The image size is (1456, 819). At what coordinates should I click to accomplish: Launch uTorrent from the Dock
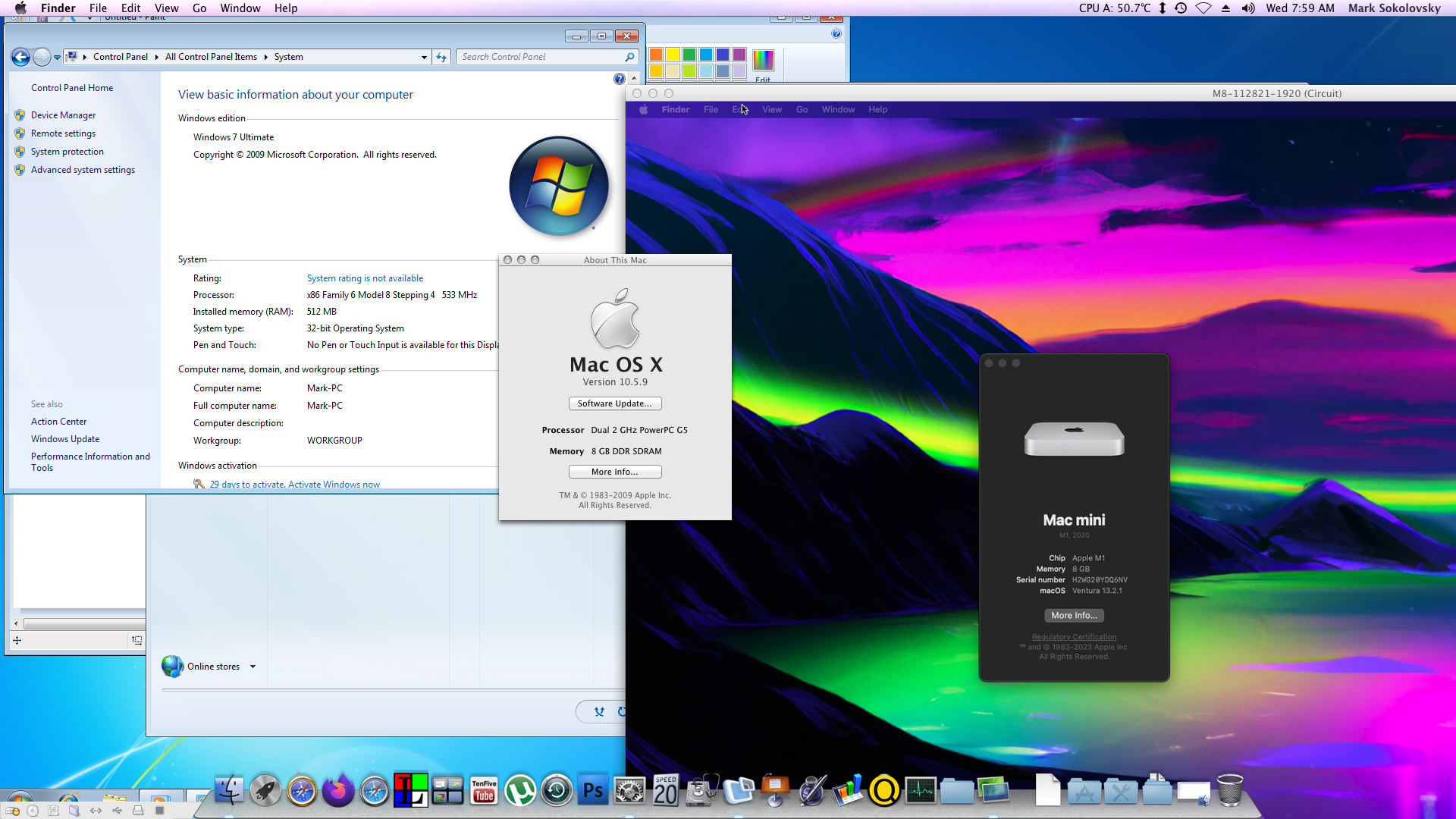point(520,791)
